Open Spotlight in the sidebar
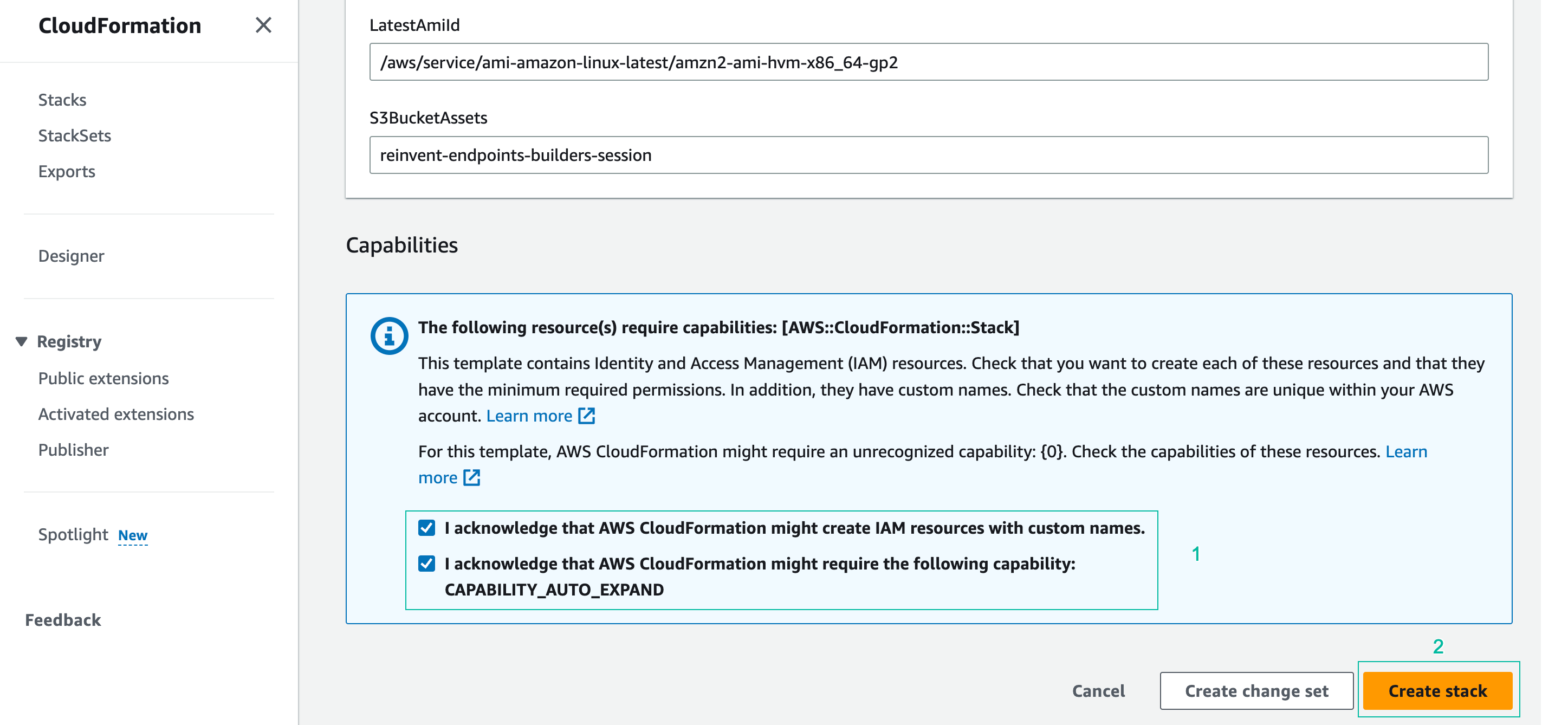Image resolution: width=1568 pixels, height=725 pixels. (x=73, y=534)
